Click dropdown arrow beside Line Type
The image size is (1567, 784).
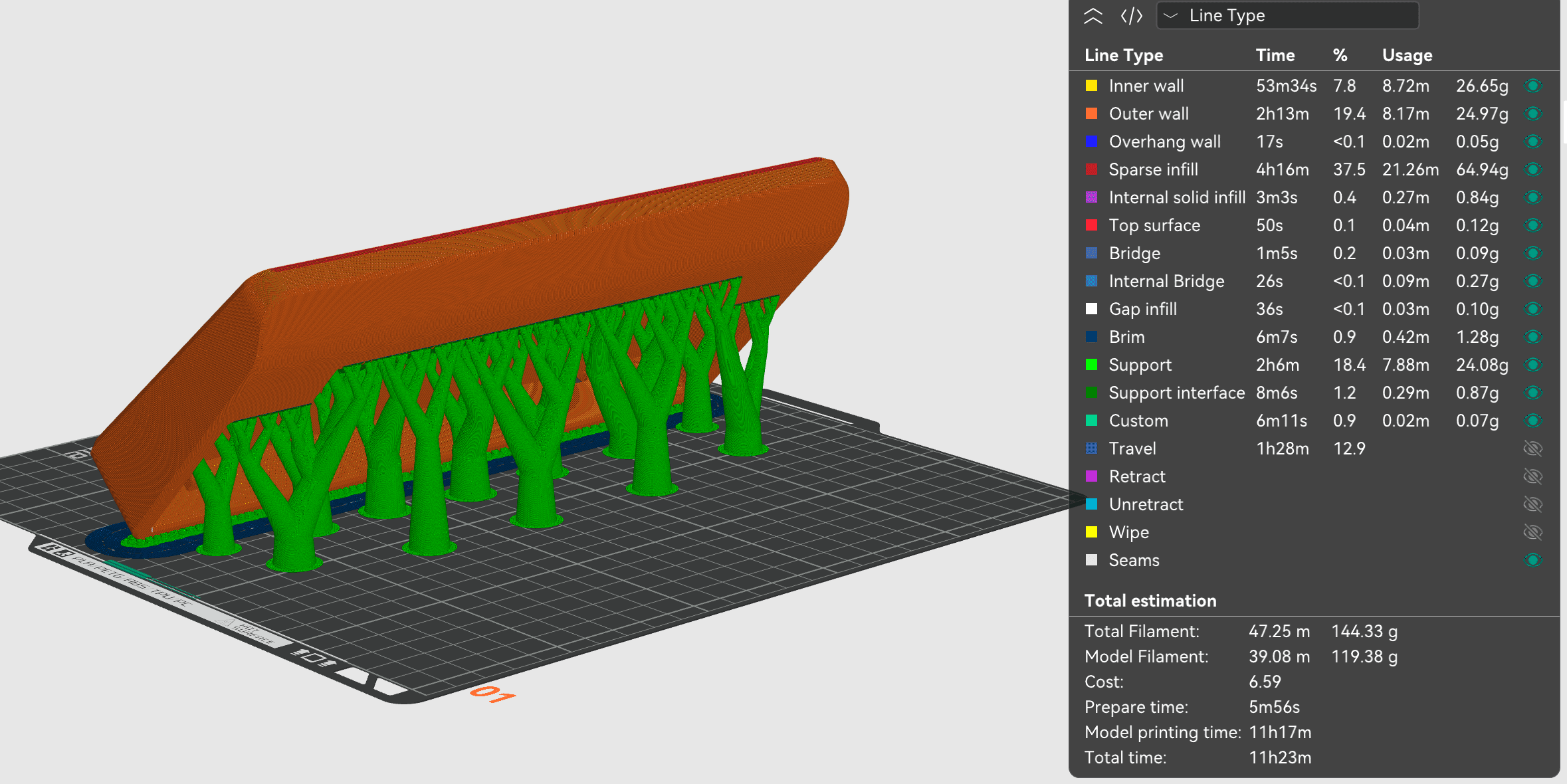tap(1171, 16)
